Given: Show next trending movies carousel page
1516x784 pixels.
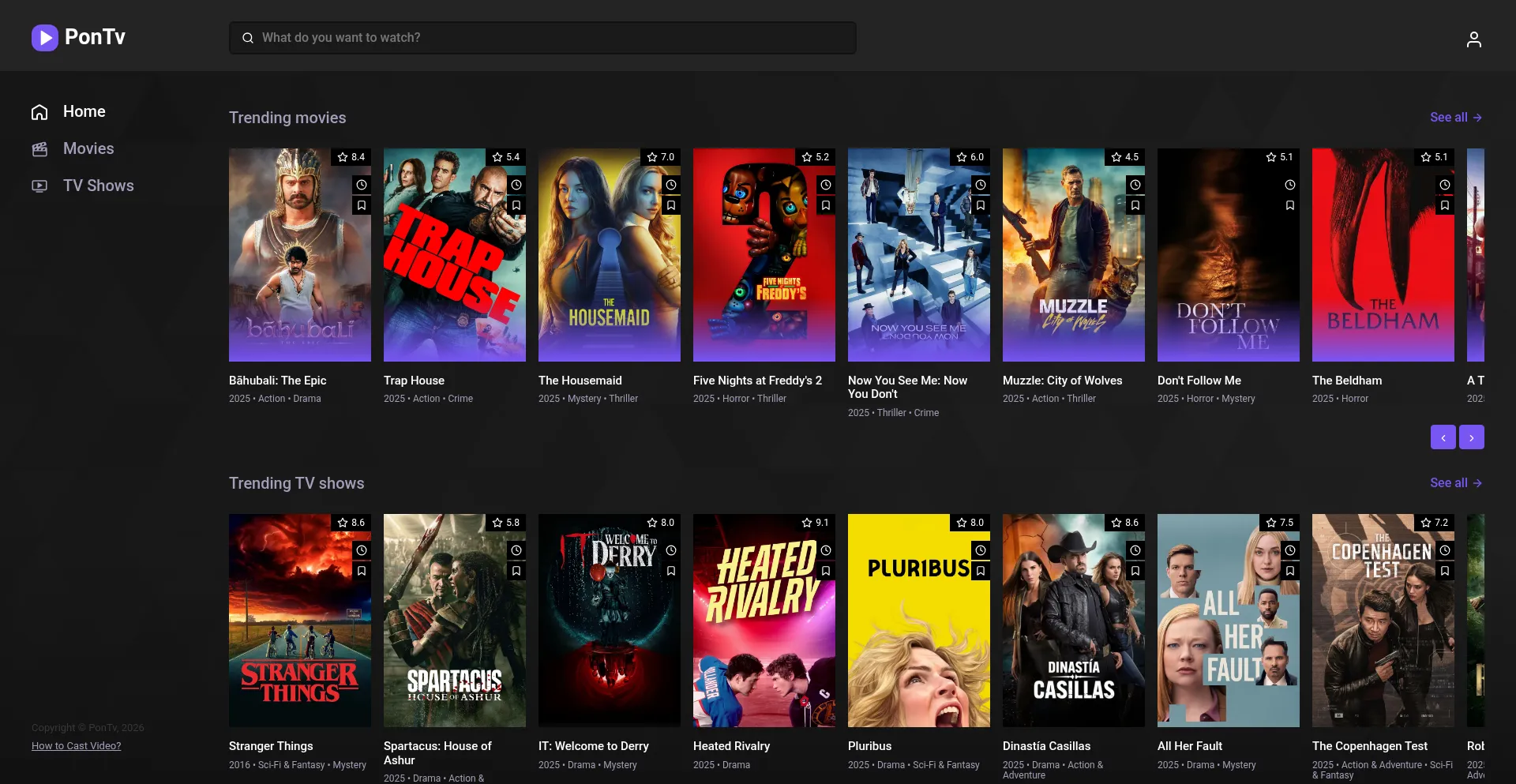Looking at the screenshot, I should pos(1472,437).
